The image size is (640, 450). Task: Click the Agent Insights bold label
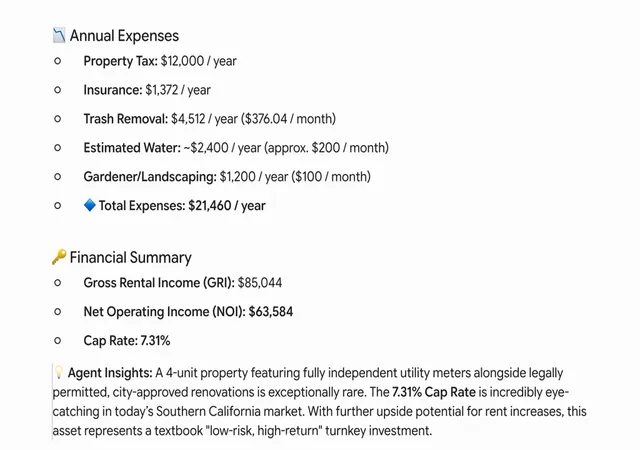coord(110,373)
